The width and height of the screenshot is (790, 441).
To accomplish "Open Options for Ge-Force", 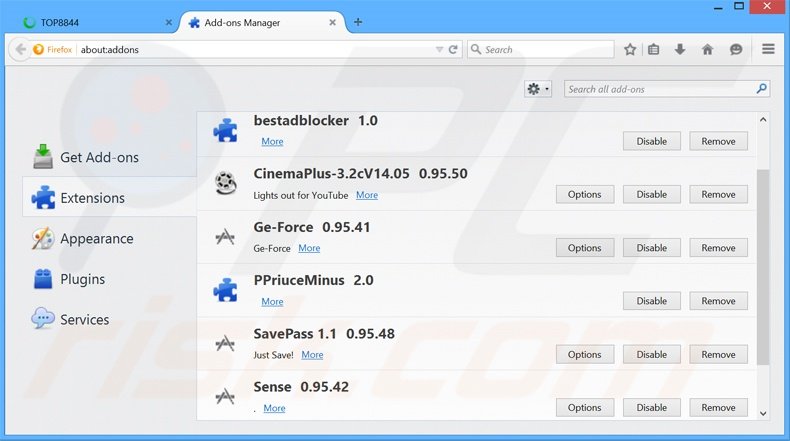I will tap(584, 247).
